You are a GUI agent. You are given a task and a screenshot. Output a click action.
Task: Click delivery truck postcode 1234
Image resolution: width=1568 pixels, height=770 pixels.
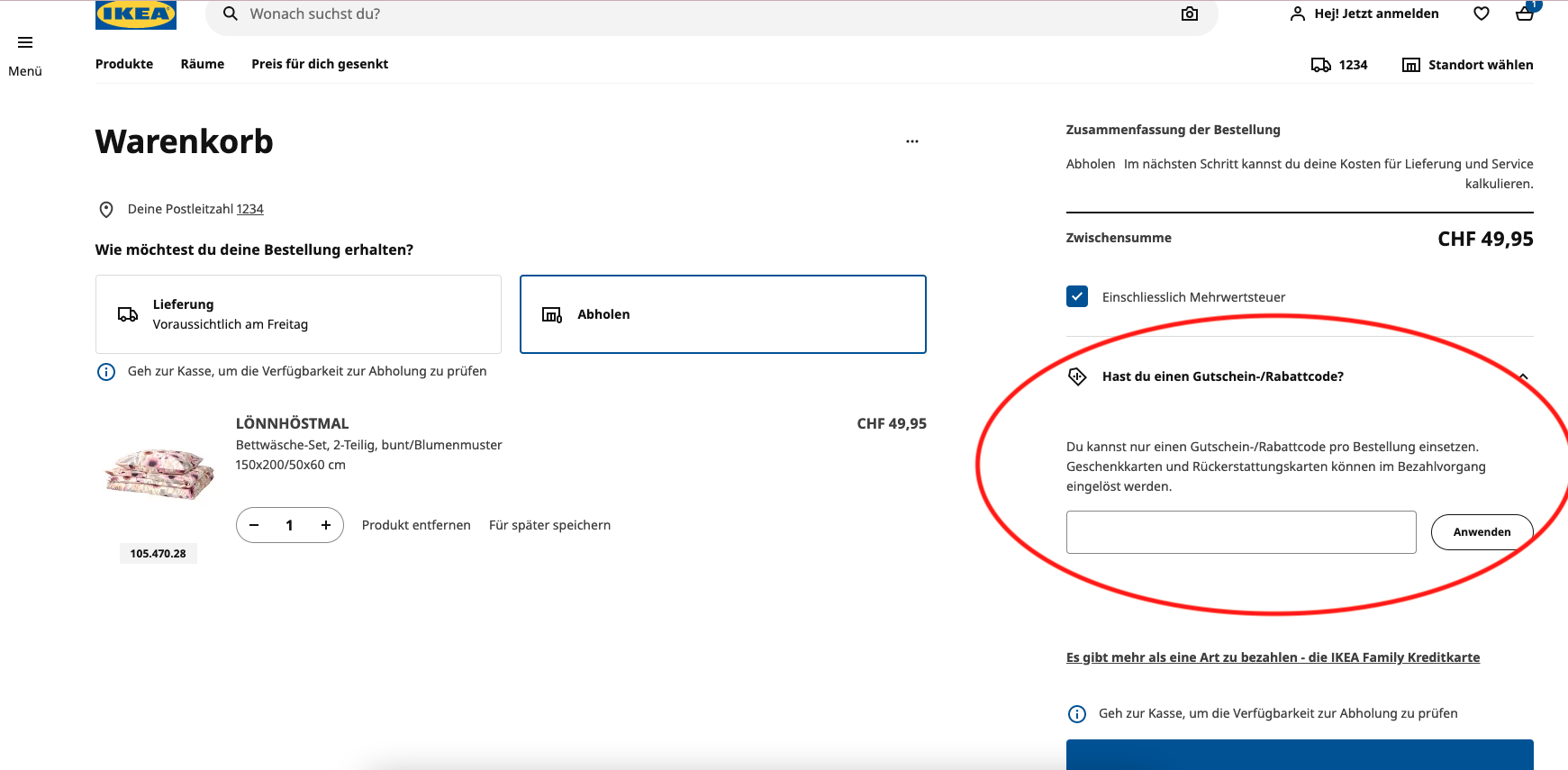click(x=1339, y=65)
